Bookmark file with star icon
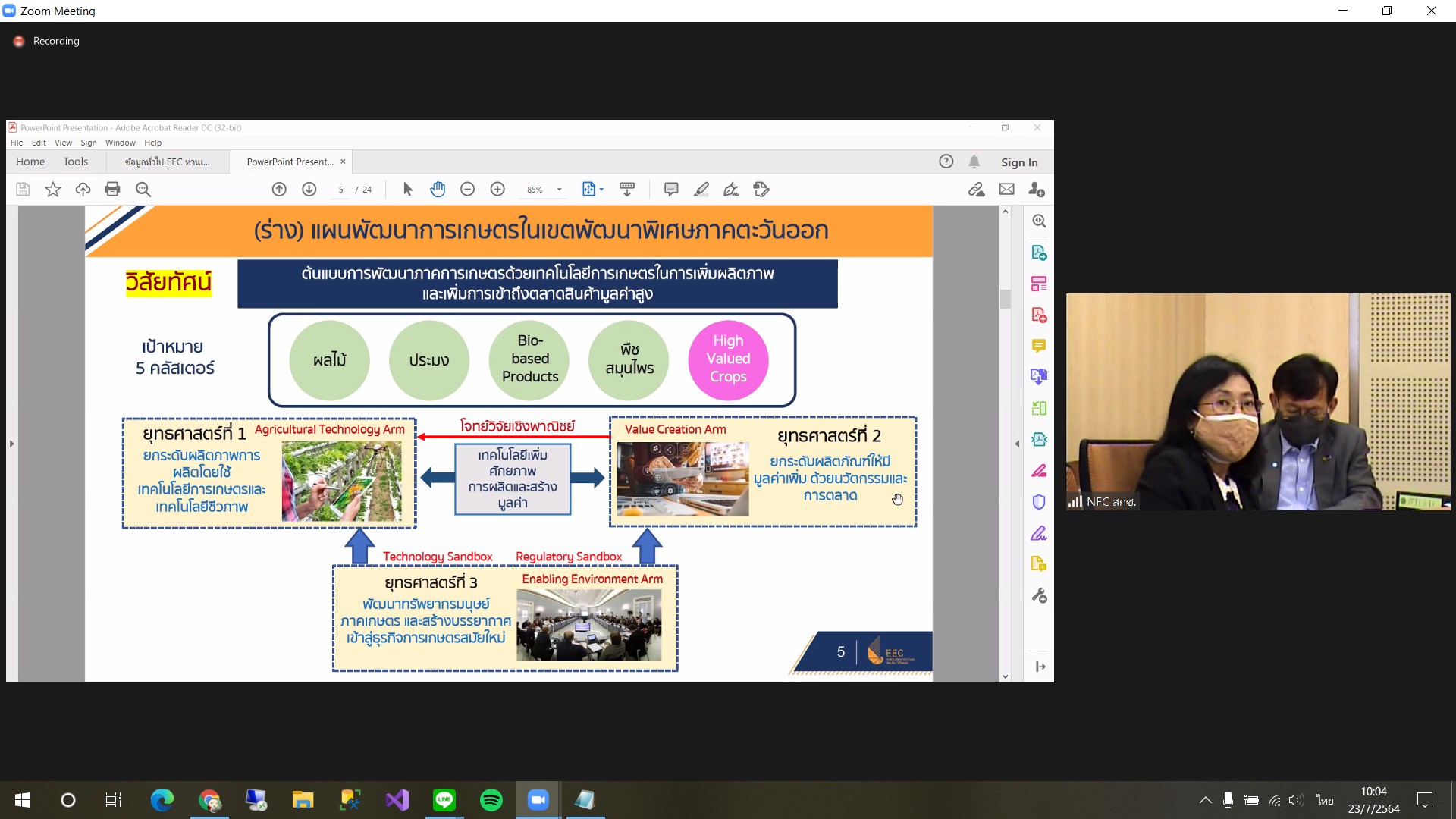 point(52,190)
